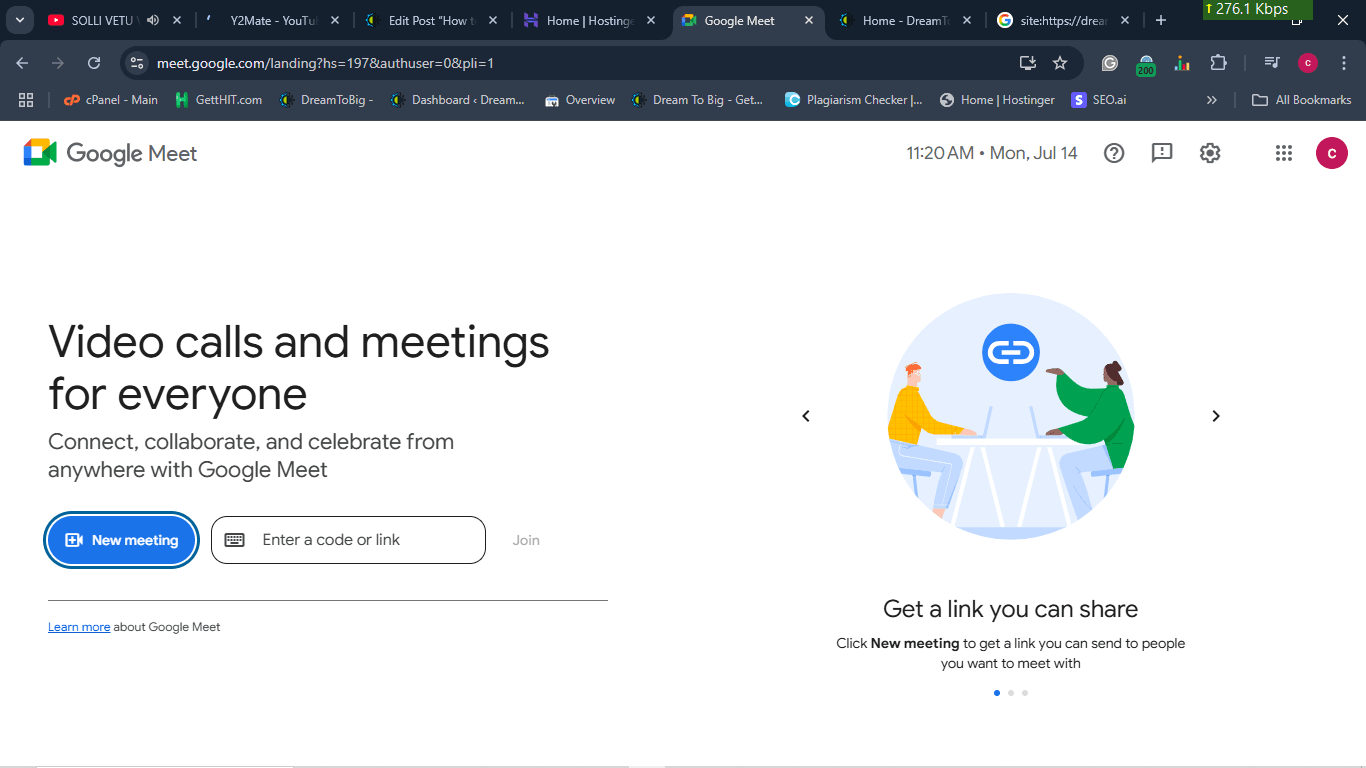Click the Google account avatar on page

point(1331,153)
